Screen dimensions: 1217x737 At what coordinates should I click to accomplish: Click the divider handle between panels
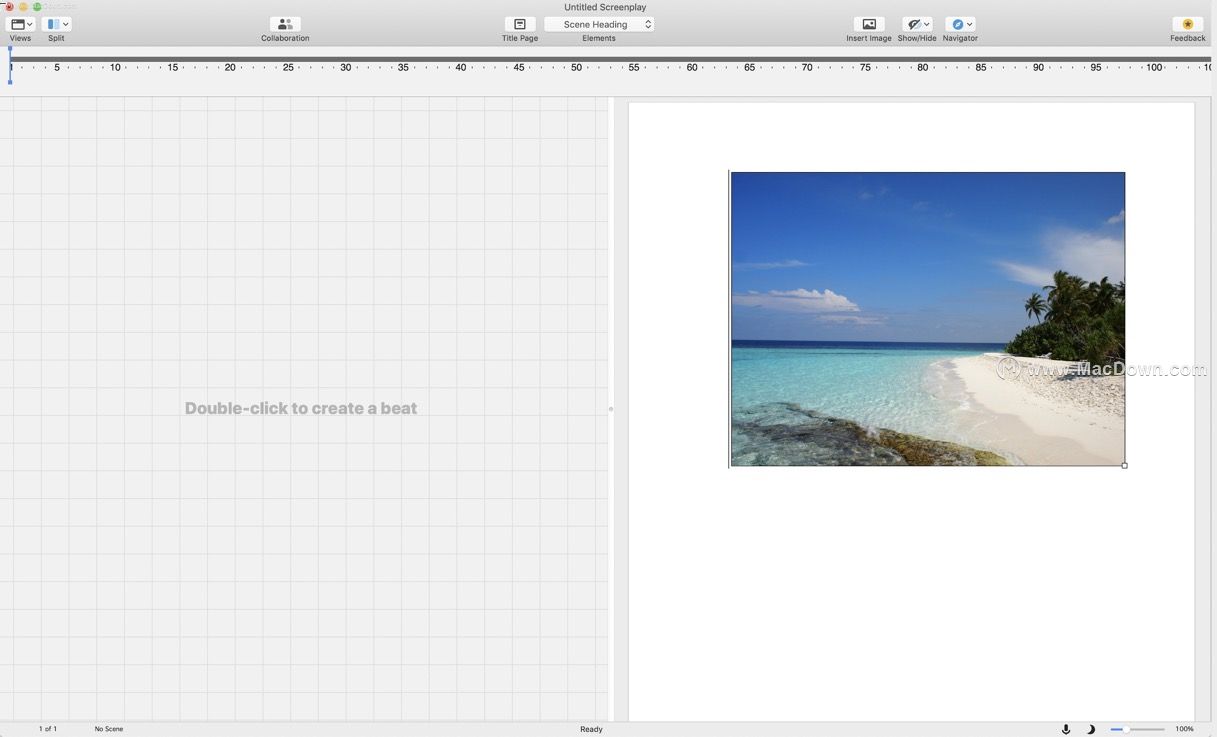(611, 408)
